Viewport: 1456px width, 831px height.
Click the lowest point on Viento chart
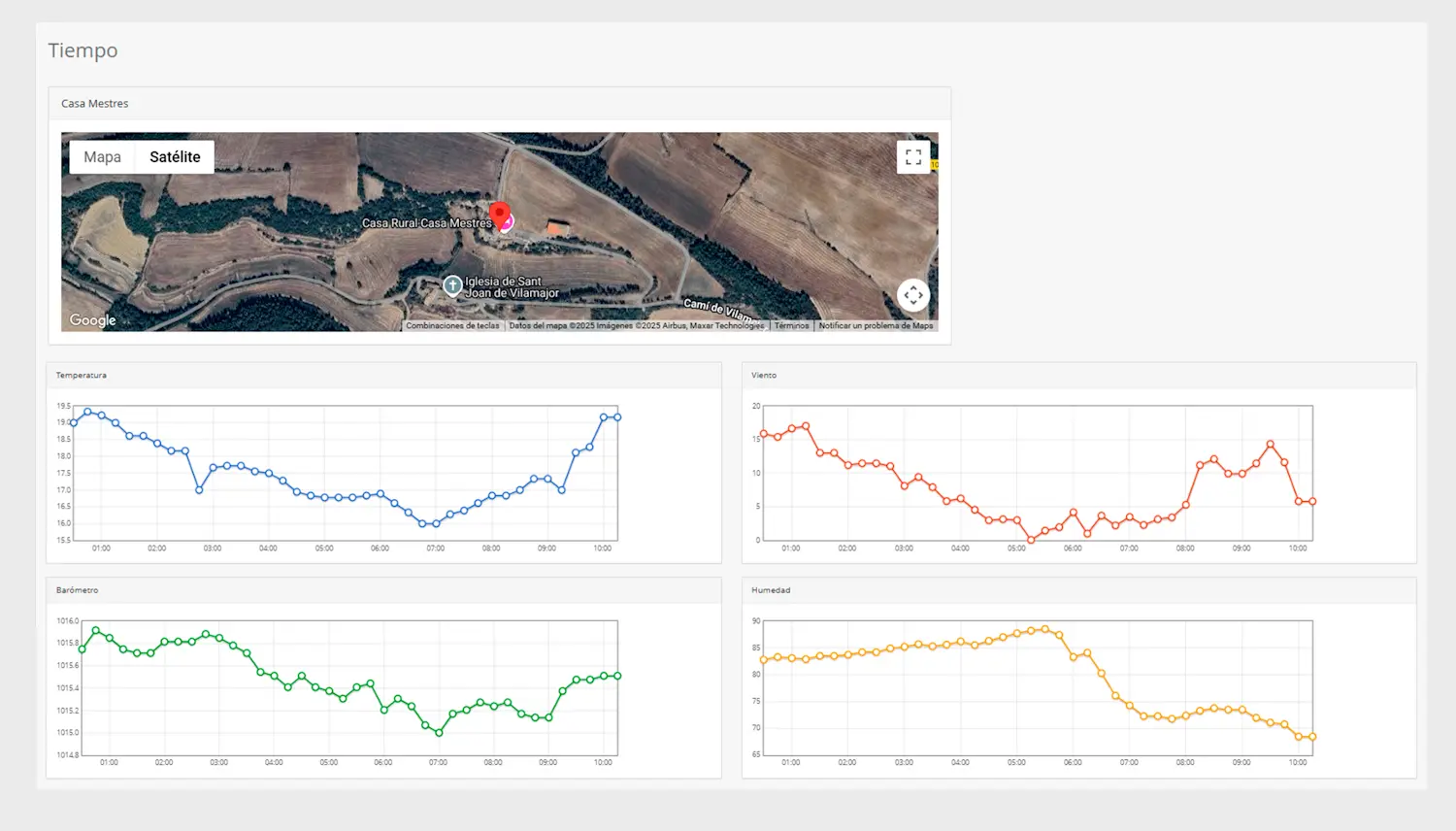(1031, 540)
